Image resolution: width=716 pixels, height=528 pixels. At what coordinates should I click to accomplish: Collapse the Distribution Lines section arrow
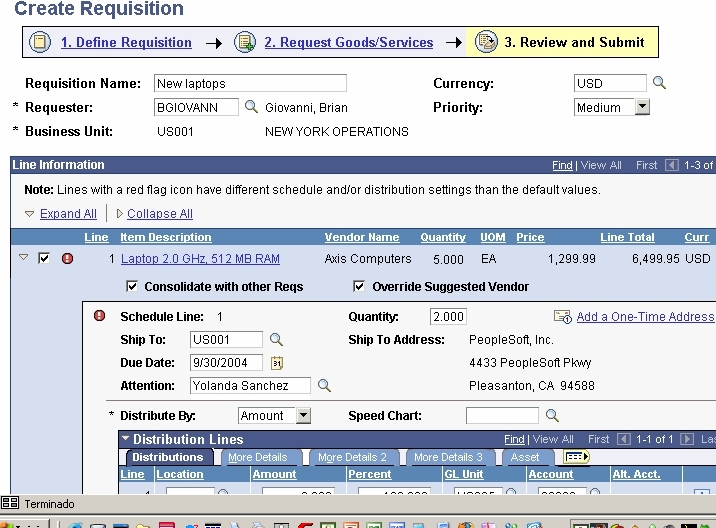[125, 438]
